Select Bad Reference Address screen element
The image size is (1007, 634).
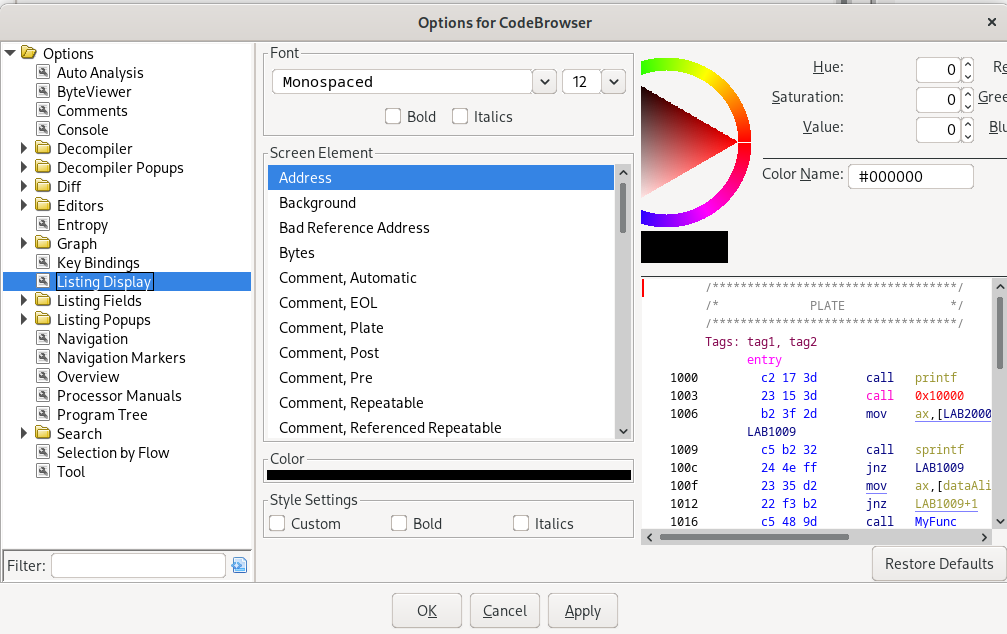pyautogui.click(x=441, y=228)
